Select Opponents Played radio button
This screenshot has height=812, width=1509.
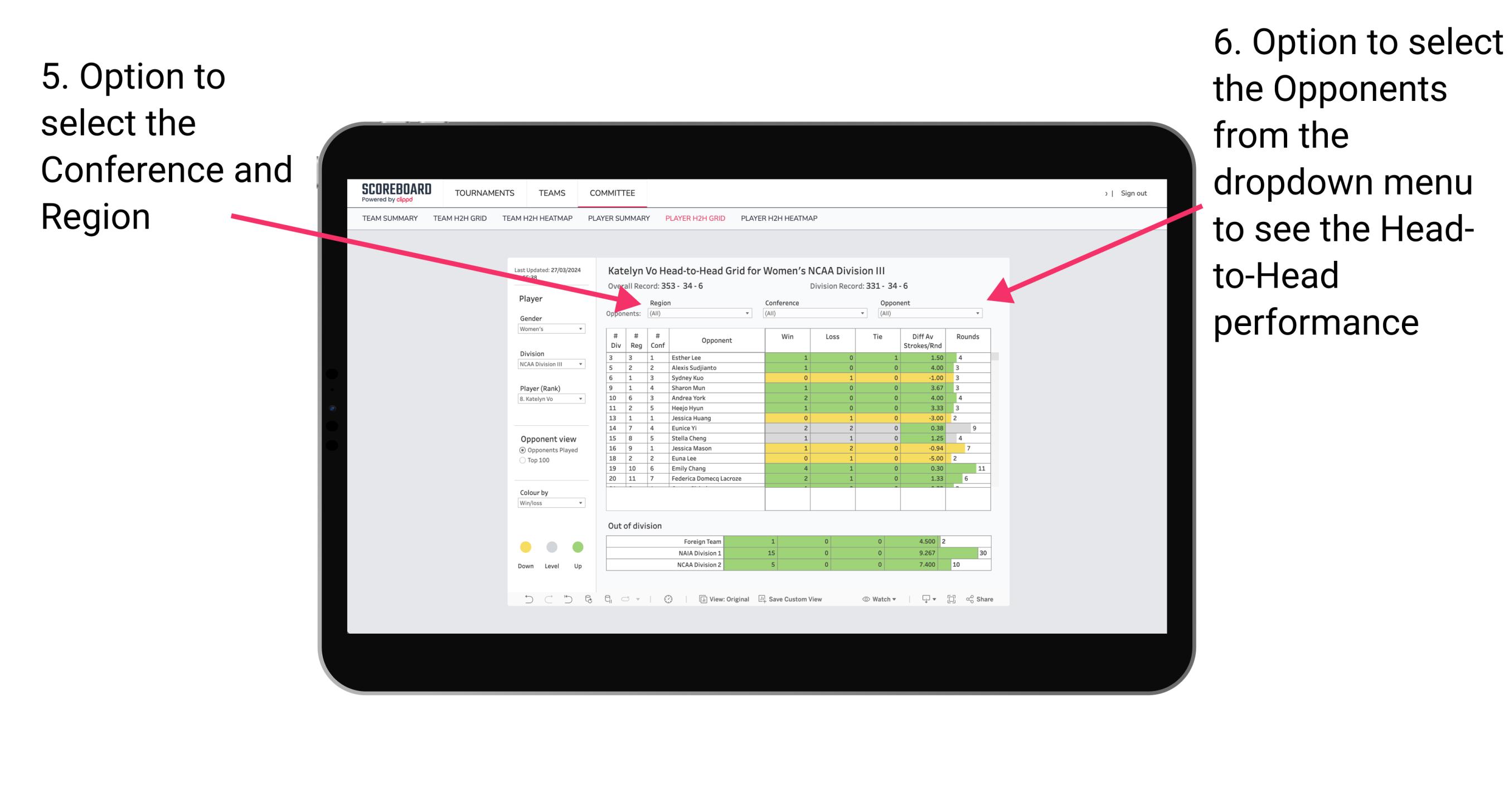pos(523,450)
